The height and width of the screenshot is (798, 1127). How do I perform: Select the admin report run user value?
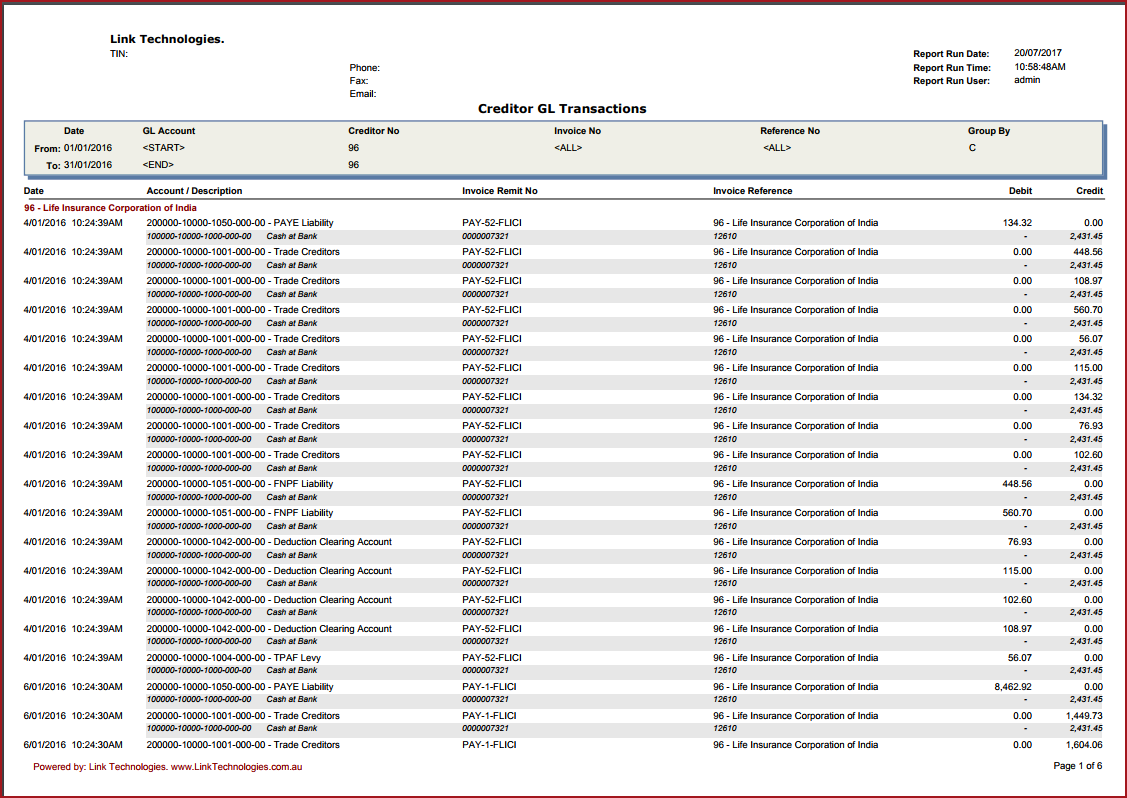(x=1027, y=80)
